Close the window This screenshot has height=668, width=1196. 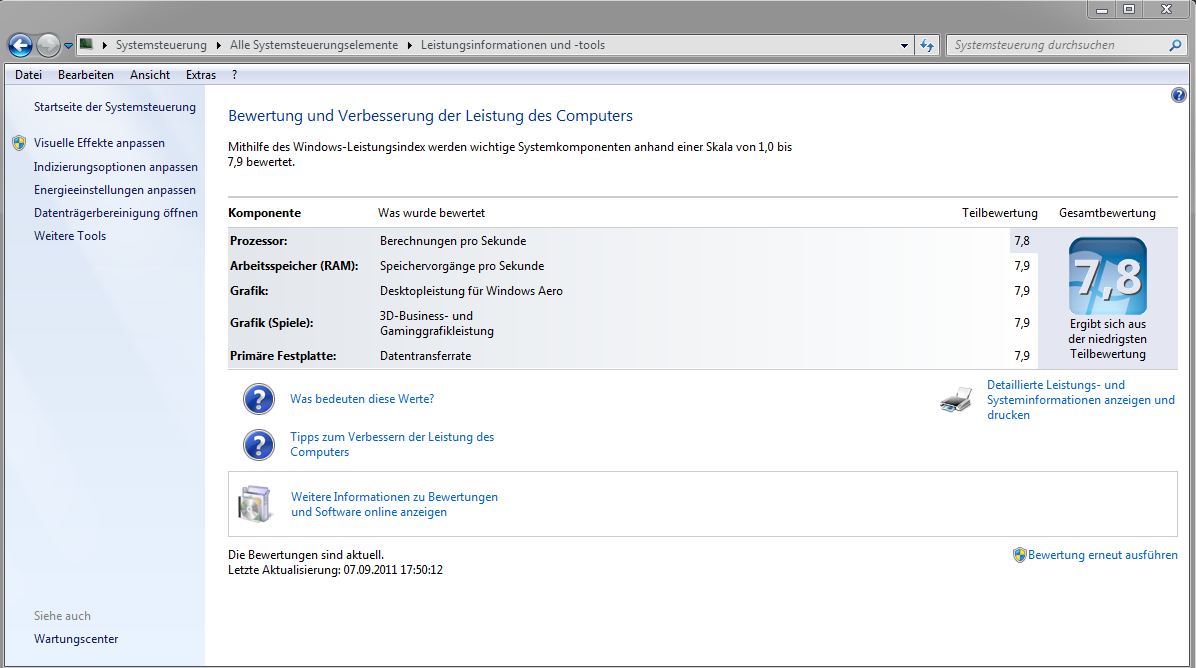pos(1166,9)
